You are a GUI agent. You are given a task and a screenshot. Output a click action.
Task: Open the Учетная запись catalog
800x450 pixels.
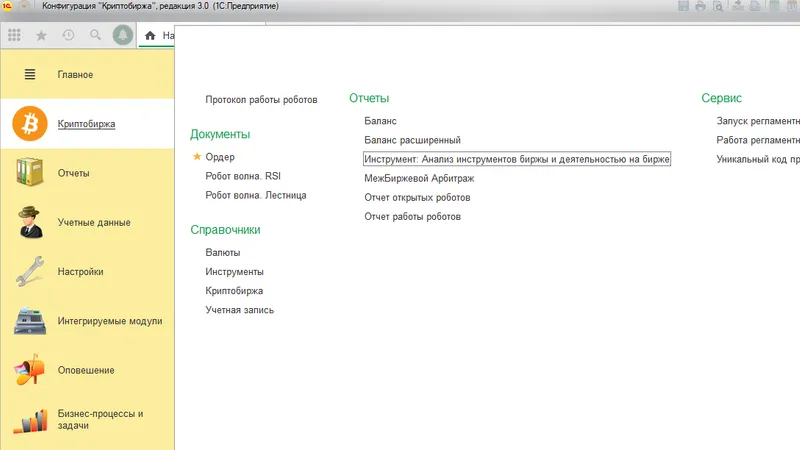(x=239, y=310)
